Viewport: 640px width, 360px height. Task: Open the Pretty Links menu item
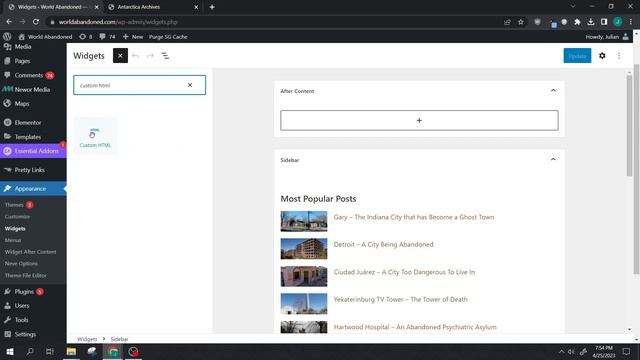29,170
